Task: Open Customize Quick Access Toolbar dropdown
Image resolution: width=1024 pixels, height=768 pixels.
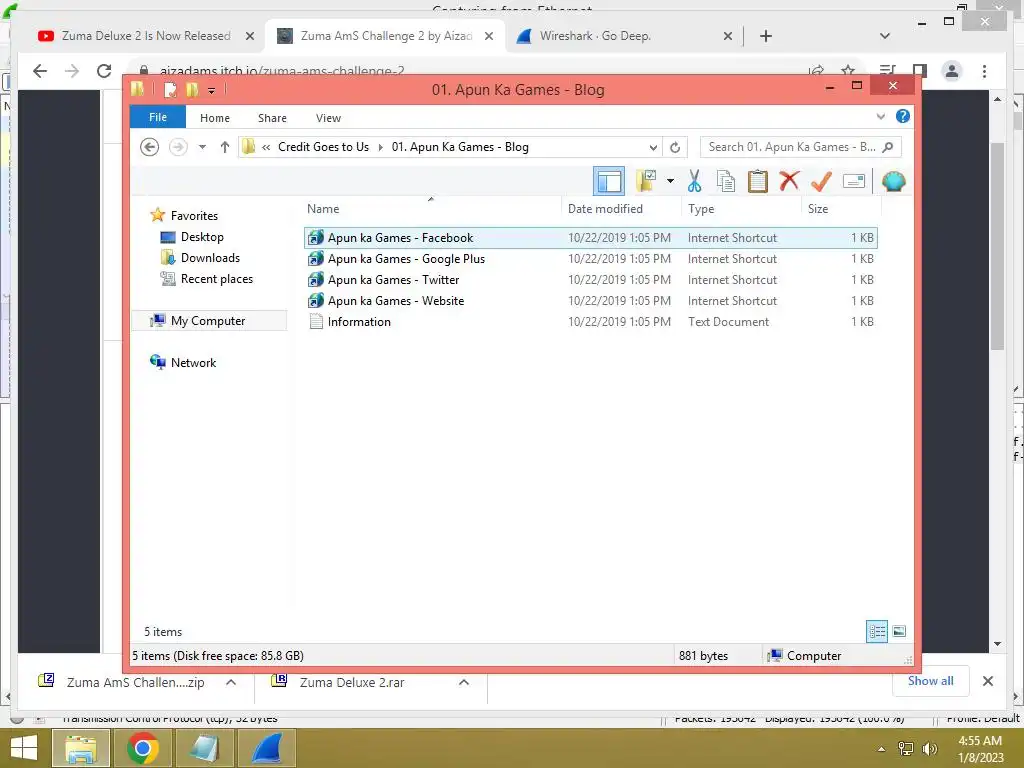Action: 211,90
